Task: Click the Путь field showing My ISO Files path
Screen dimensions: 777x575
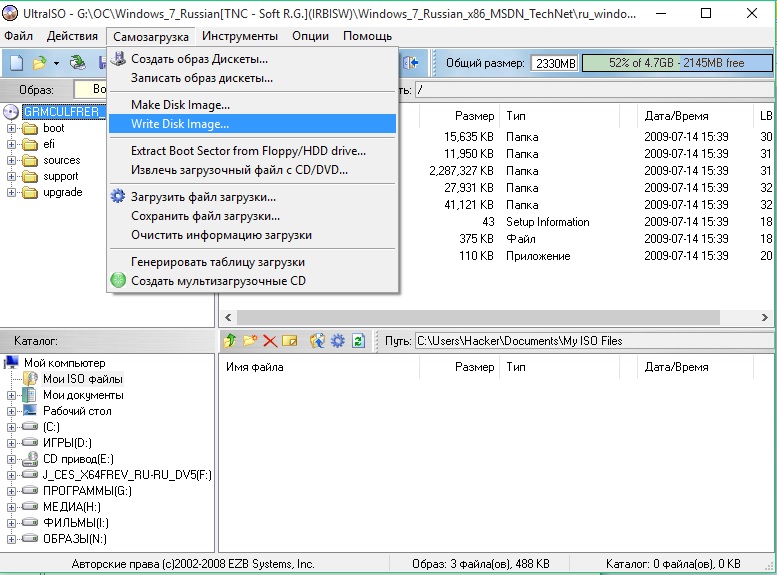Action: [594, 341]
